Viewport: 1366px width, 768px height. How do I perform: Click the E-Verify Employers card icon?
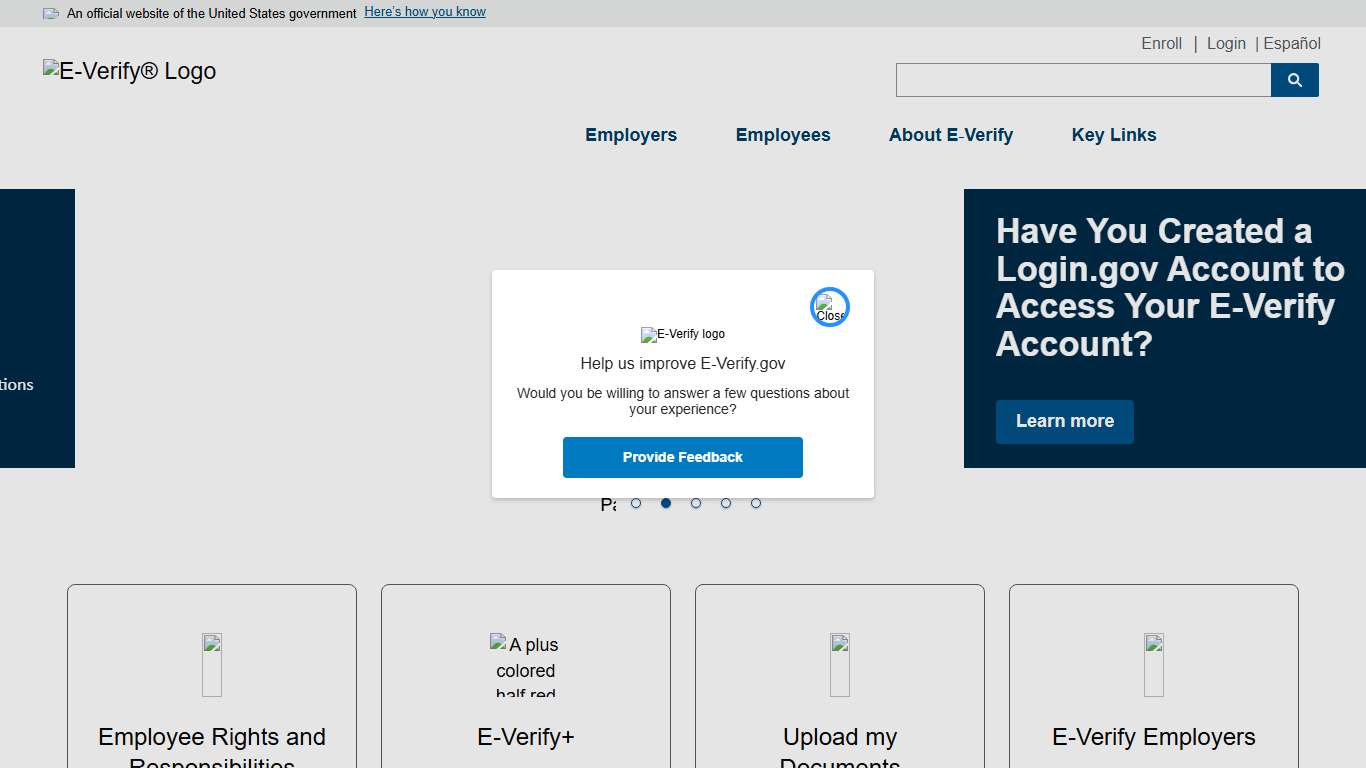click(1153, 664)
